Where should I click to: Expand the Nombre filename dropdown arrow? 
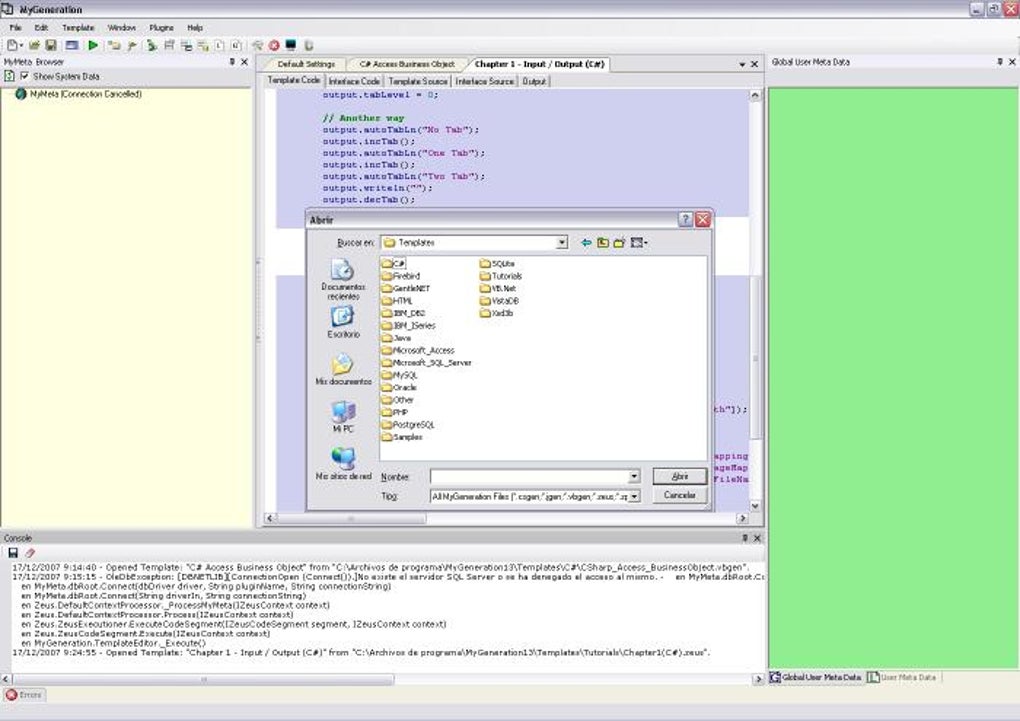634,477
